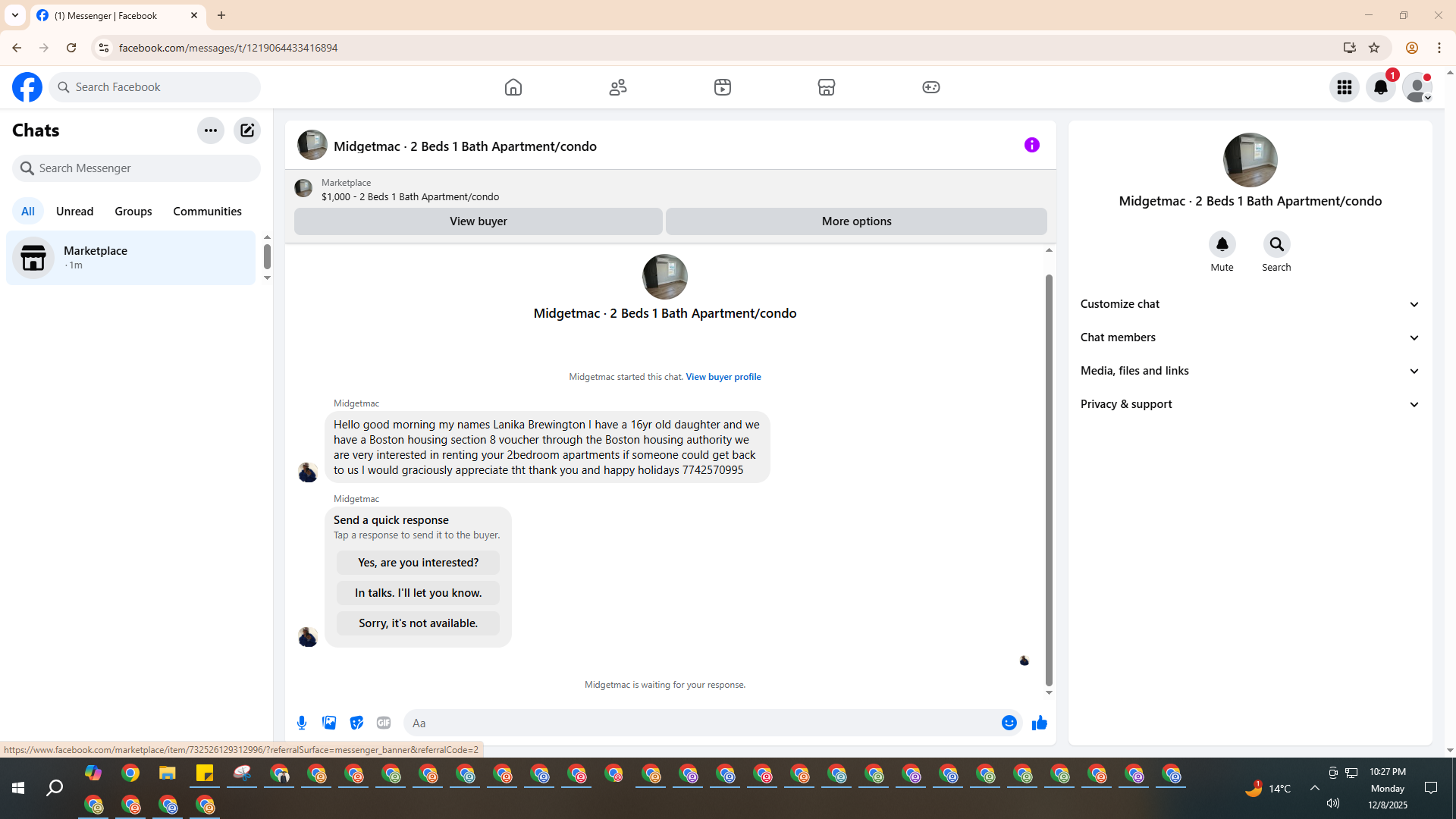Open Sticky Notes from the taskbar

pyautogui.click(x=205, y=773)
